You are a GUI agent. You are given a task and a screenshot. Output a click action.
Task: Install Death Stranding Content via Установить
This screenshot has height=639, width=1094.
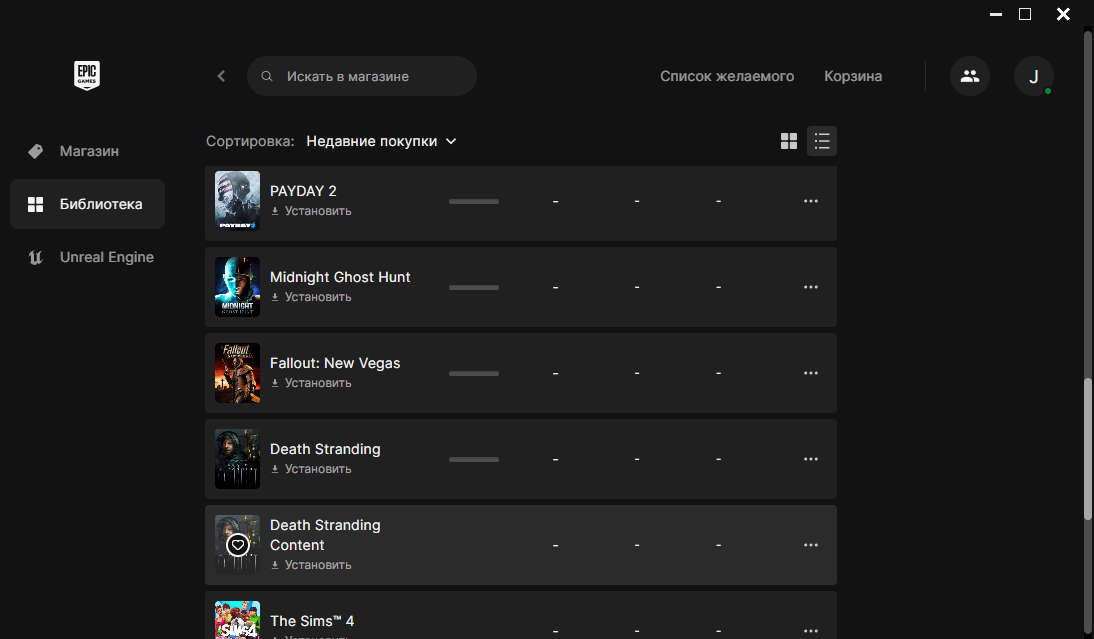click(x=311, y=565)
